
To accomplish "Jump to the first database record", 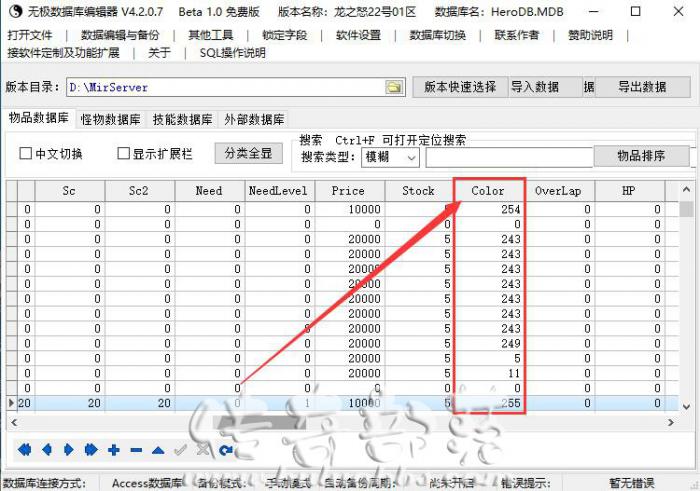I will pos(24,450).
